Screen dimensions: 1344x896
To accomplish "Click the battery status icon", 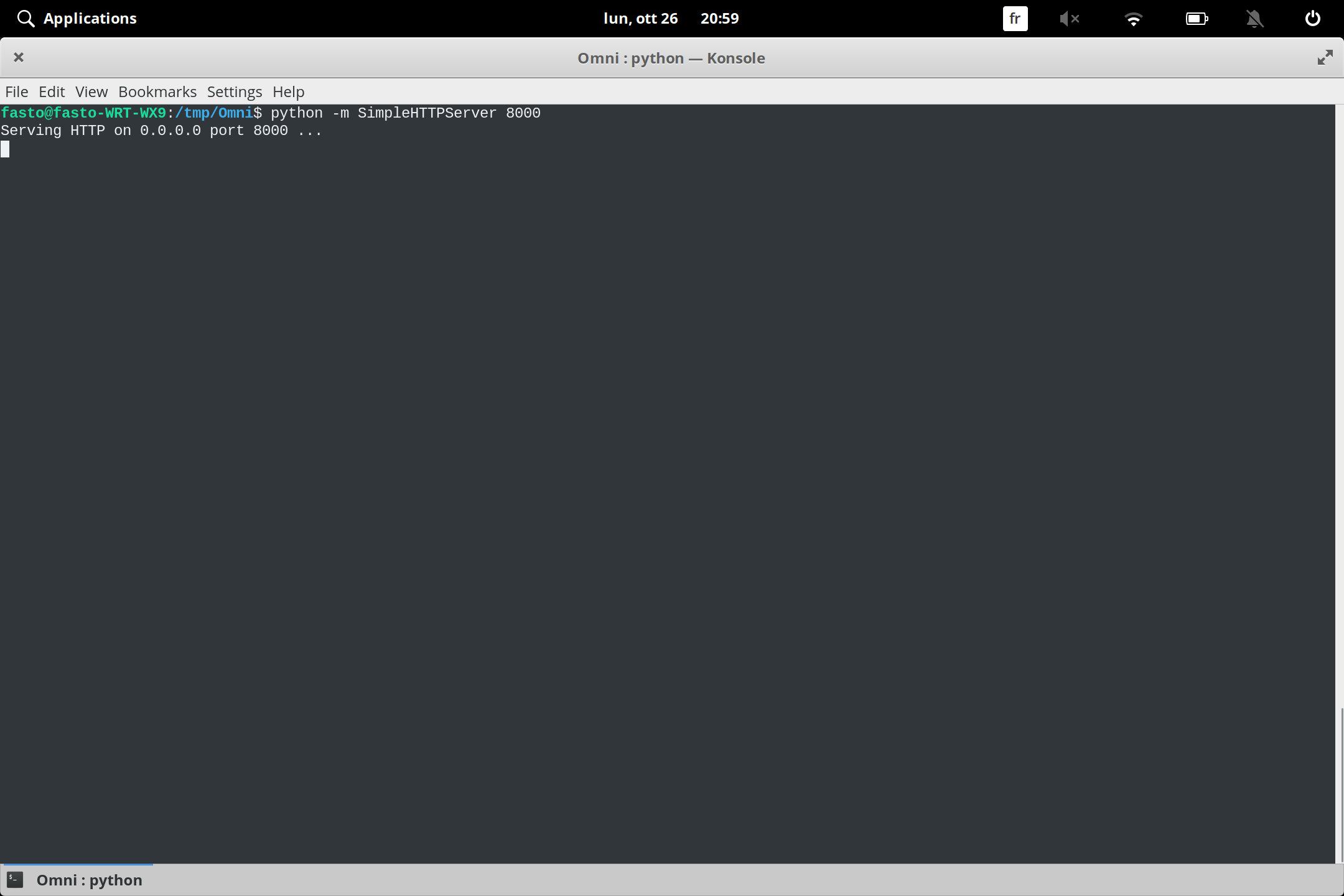I will tap(1197, 18).
